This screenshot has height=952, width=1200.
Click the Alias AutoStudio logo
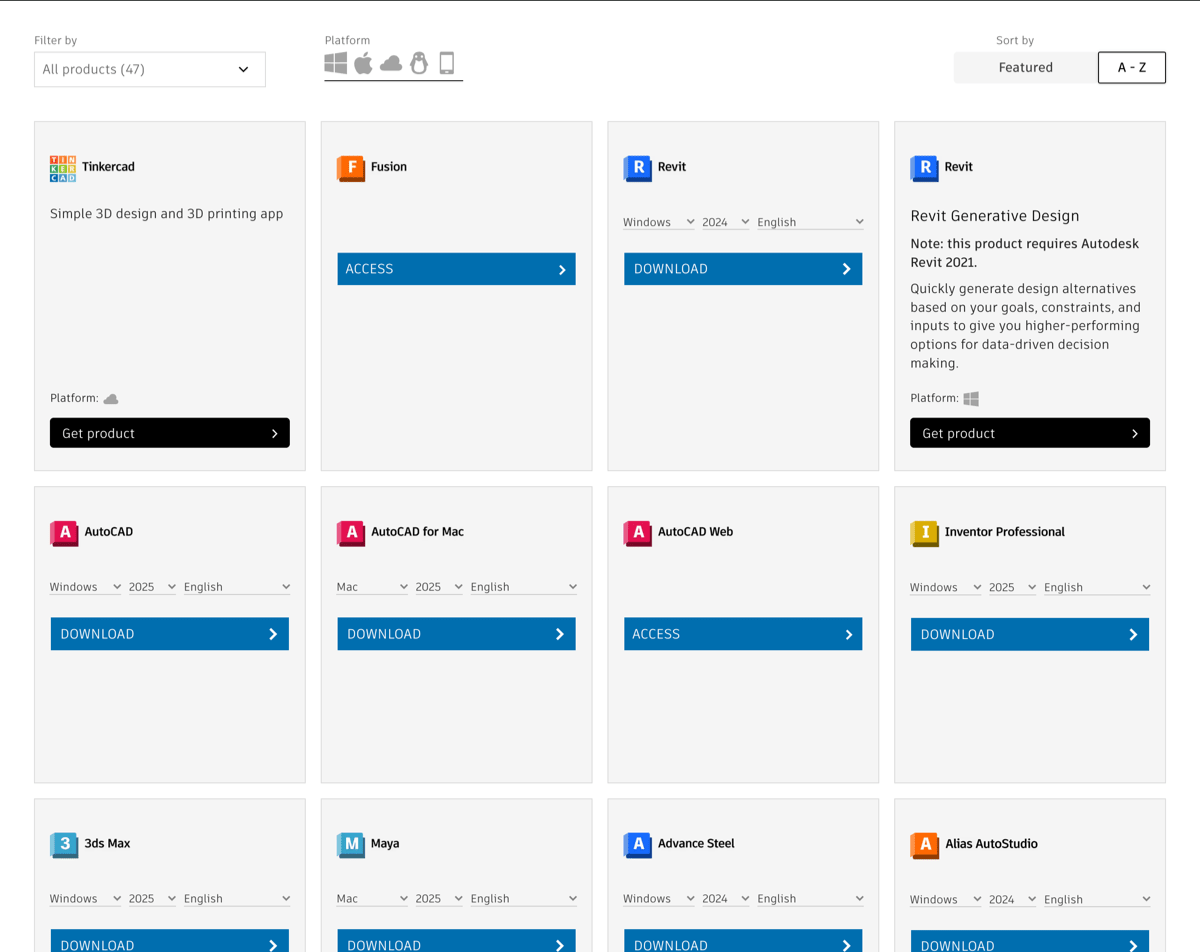pyautogui.click(x=924, y=845)
